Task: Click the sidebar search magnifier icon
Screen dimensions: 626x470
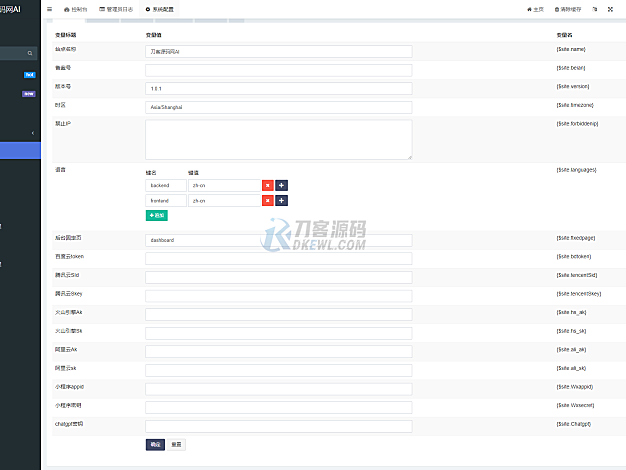Action: [30, 53]
